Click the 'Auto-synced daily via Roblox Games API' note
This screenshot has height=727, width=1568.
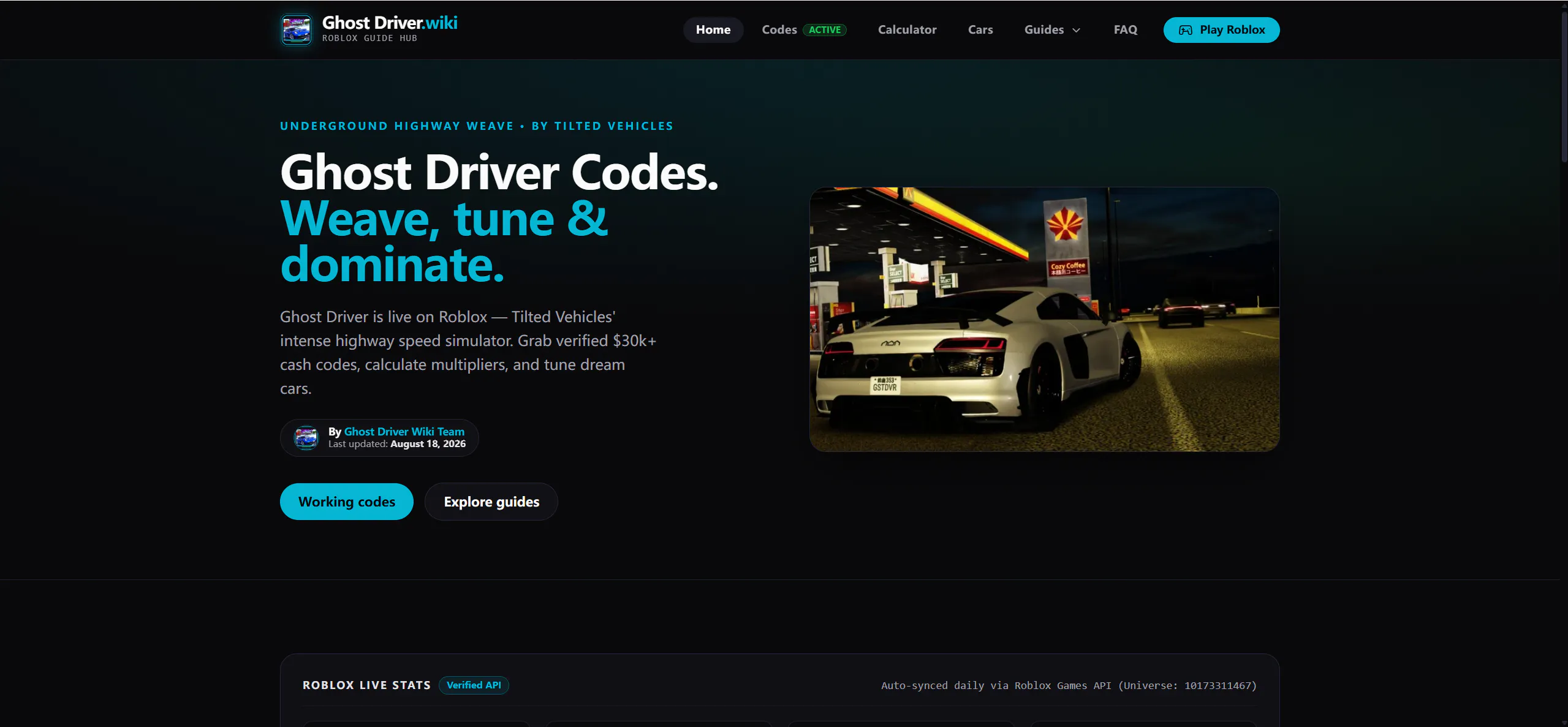[x=1069, y=685]
